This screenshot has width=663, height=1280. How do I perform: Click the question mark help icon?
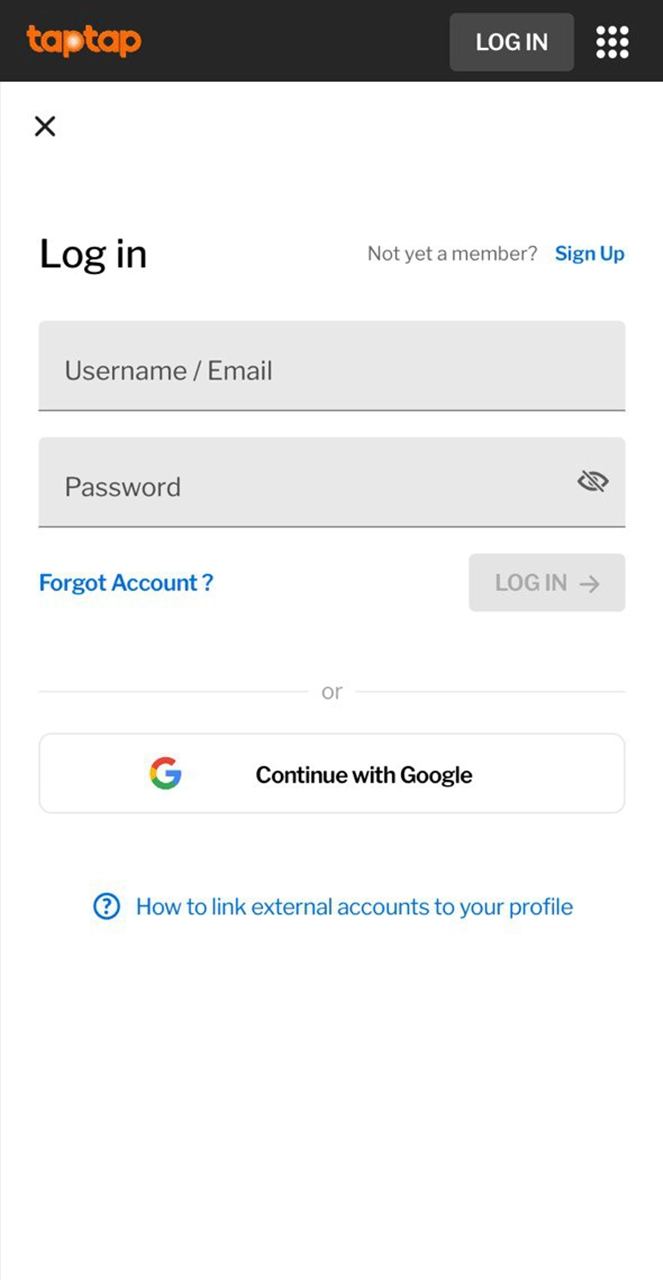[106, 907]
